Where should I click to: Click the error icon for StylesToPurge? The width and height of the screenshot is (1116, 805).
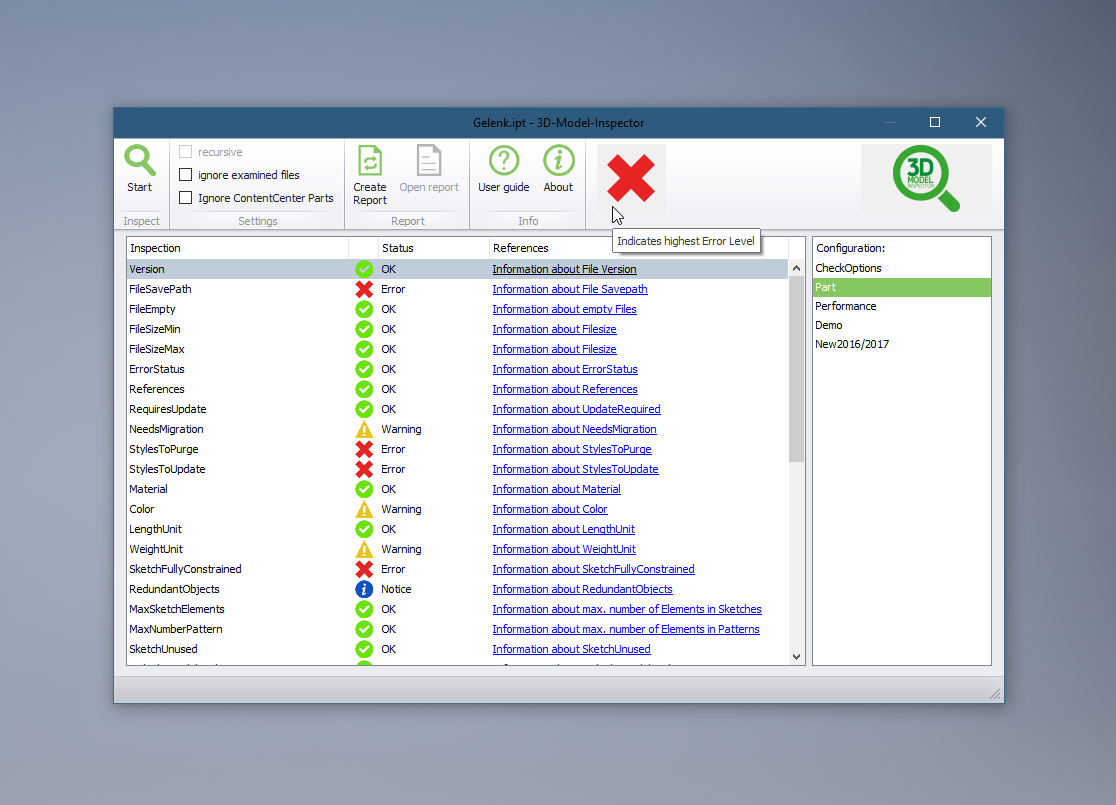point(364,449)
